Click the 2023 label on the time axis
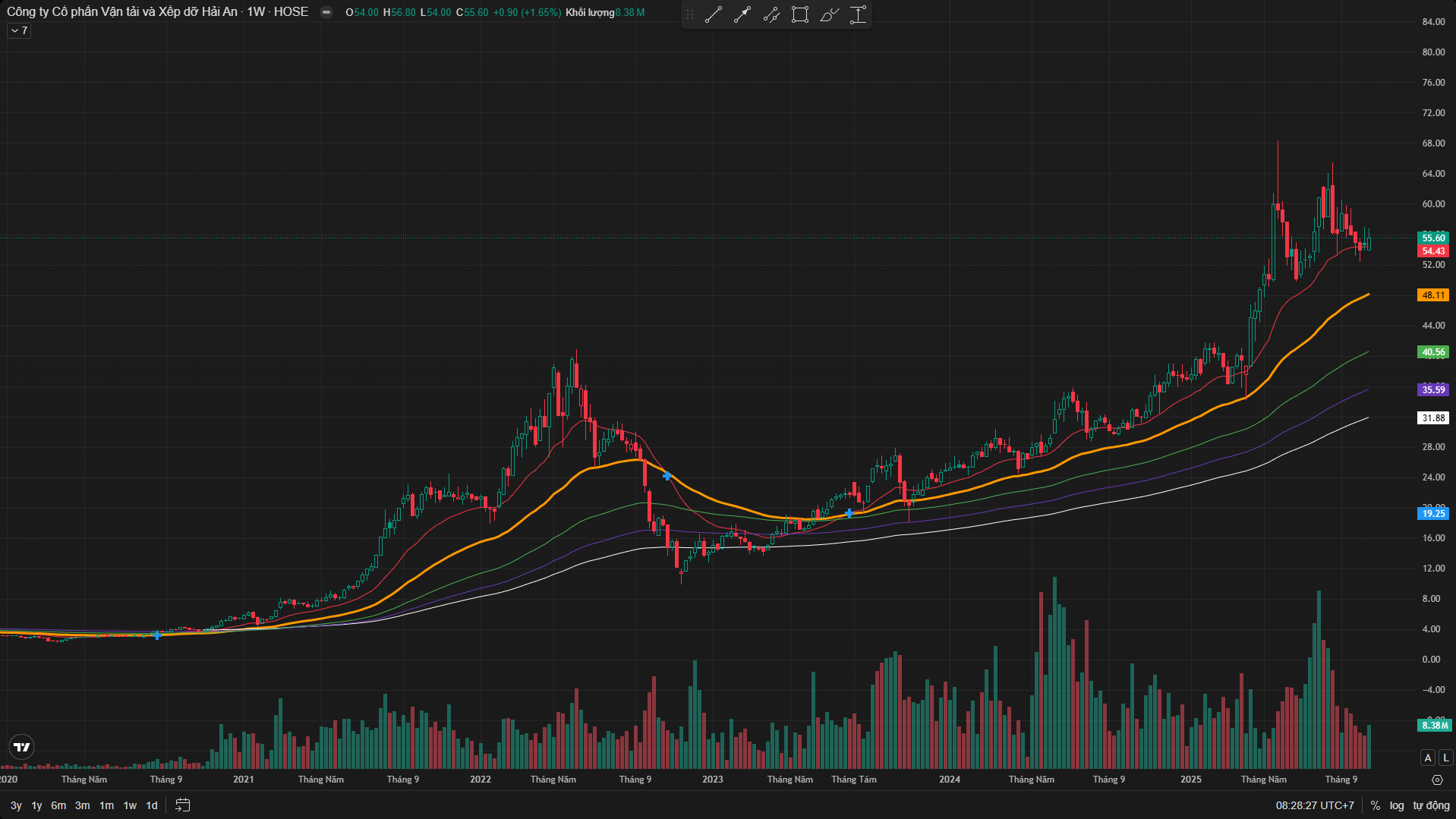The width and height of the screenshot is (1456, 819). tap(713, 780)
